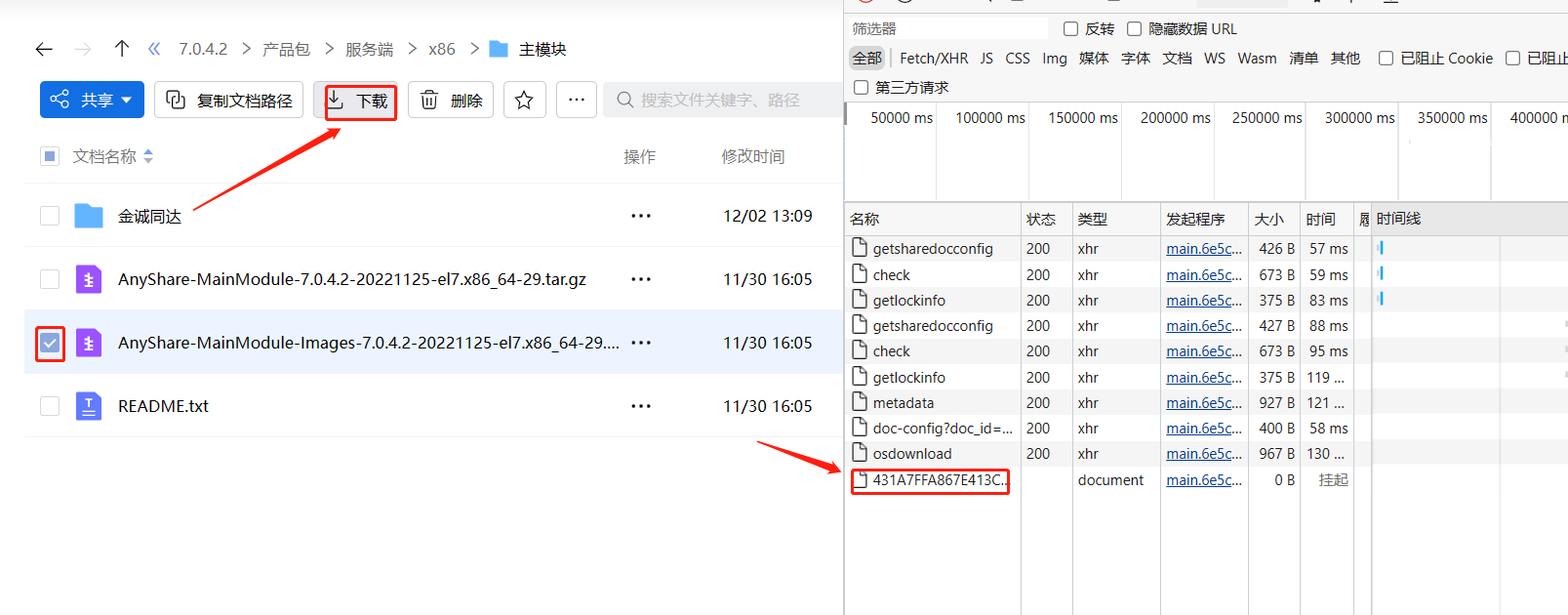Switch to the 全部 request filter
Image resolution: width=1568 pixels, height=615 pixels.
[866, 59]
